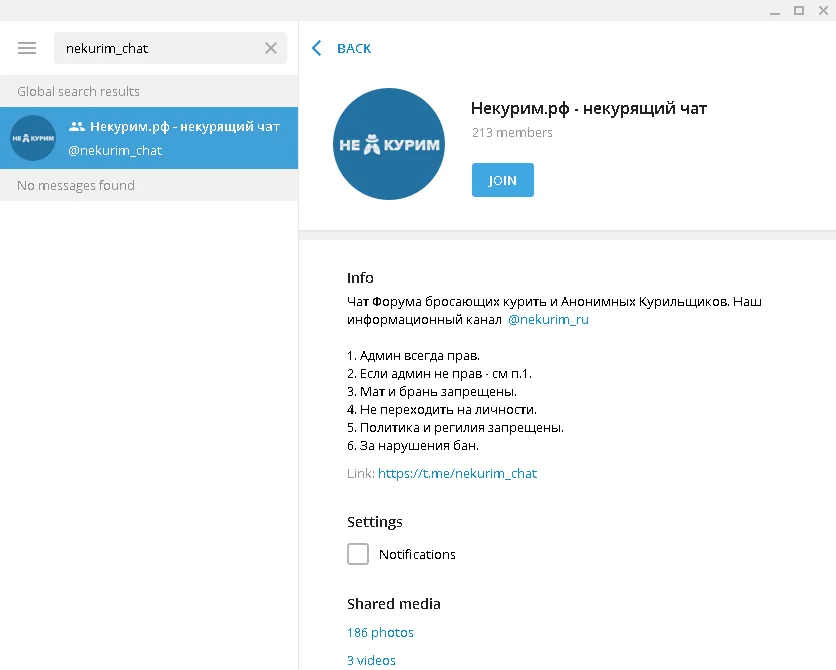
Task: Click rule '1. Админ всегда прав.'
Action: pyautogui.click(x=413, y=356)
